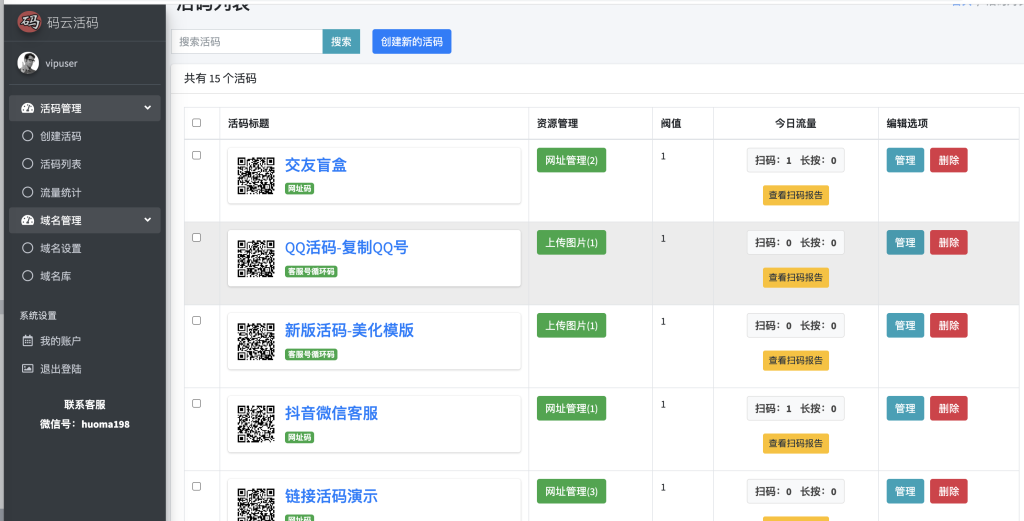
Task: Click the dashboard icon beside 活码管理
Action: [x=27, y=108]
